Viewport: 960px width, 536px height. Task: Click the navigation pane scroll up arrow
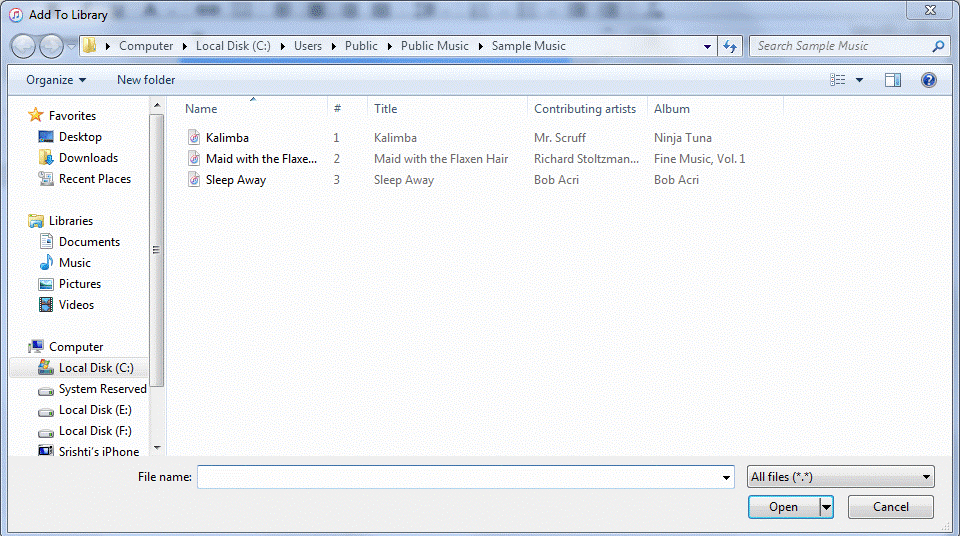[x=157, y=105]
